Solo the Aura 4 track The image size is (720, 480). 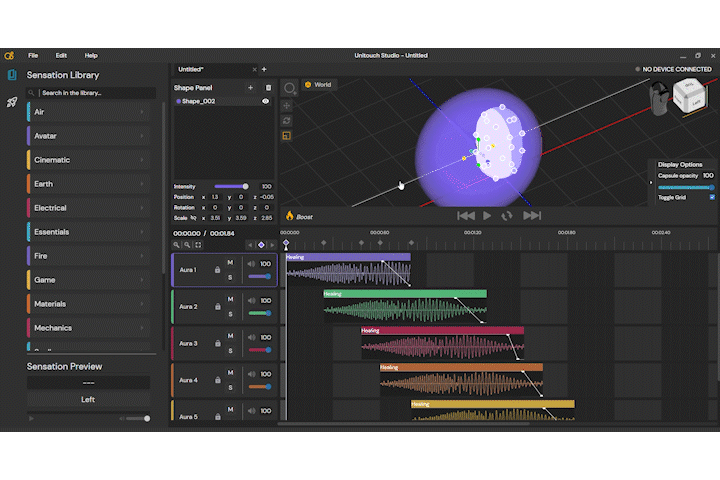coord(231,387)
